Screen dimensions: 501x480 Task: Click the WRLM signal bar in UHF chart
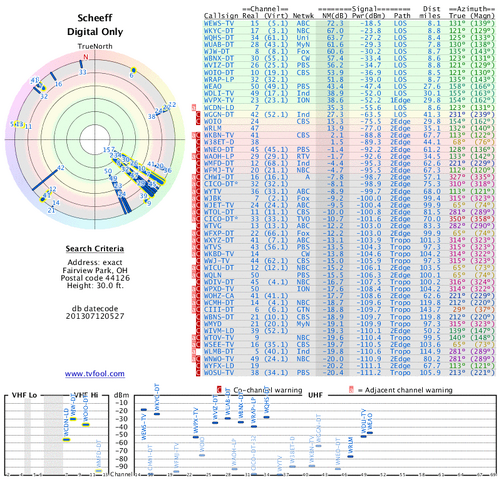click(x=350, y=456)
